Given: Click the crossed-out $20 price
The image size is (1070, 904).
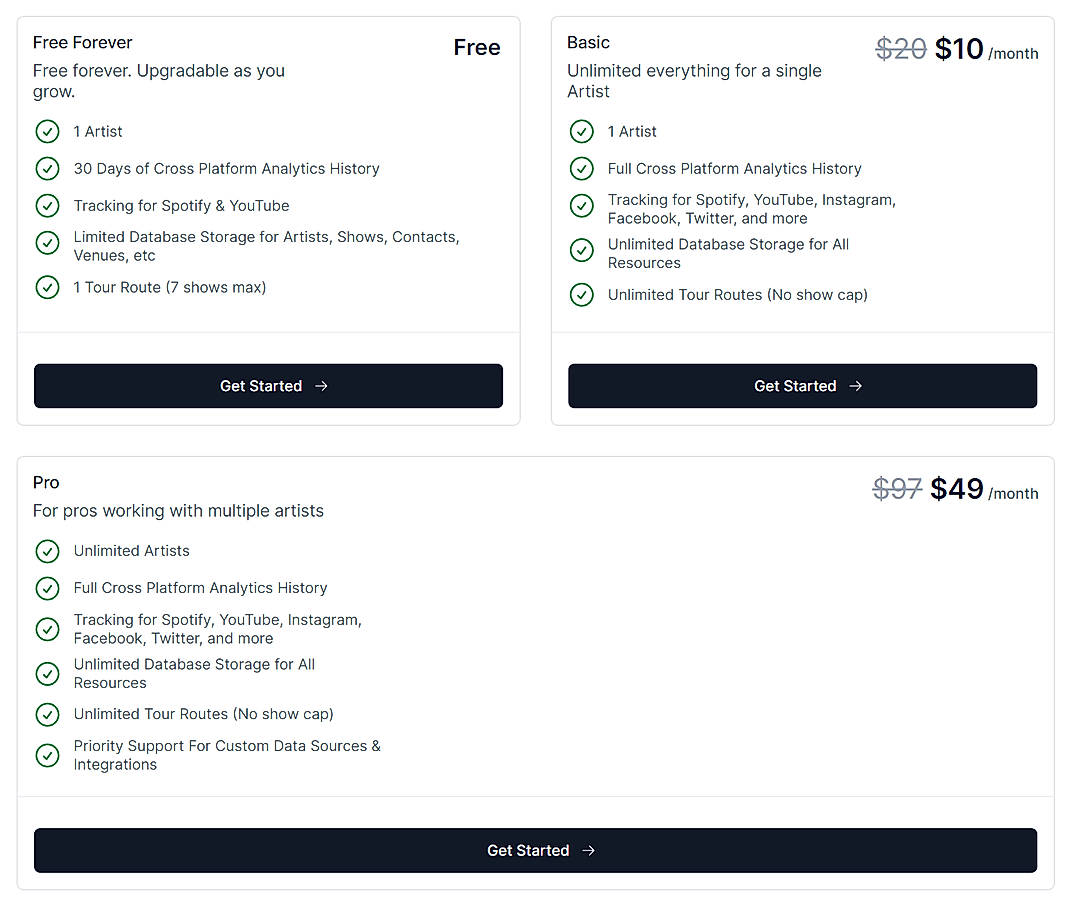Looking at the screenshot, I should pos(901,48).
